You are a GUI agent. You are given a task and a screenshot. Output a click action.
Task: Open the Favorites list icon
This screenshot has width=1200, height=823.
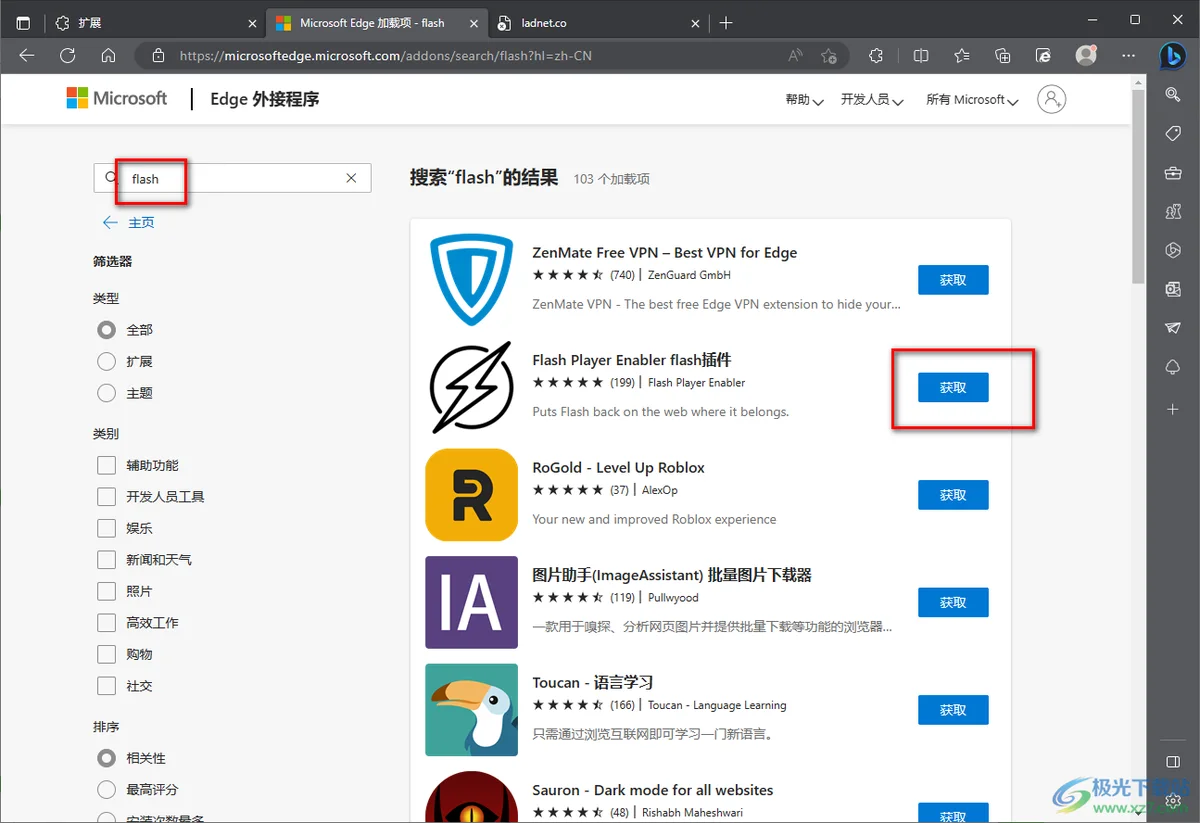[x=962, y=56]
